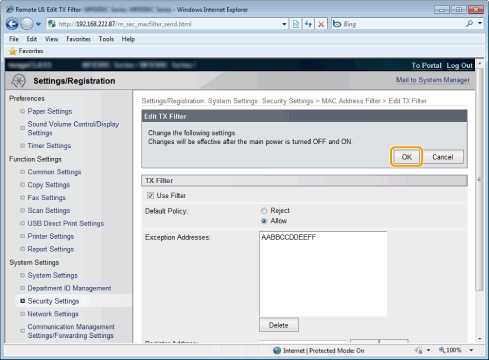This screenshot has width=489, height=360.
Task: Click the browser Back arrow button
Action: coord(12,24)
